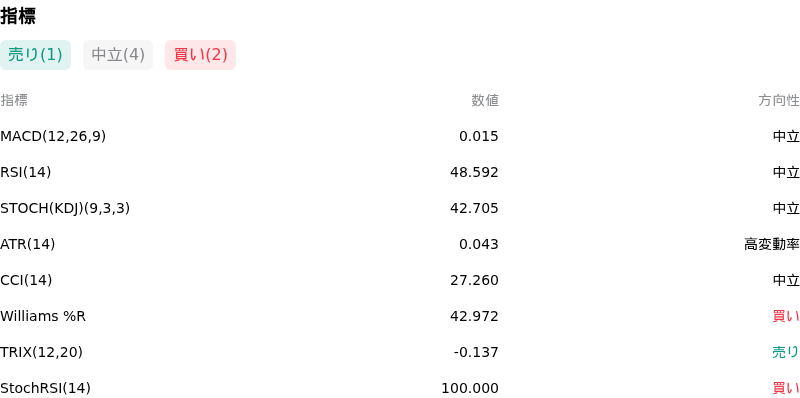Image resolution: width=800 pixels, height=398 pixels.
Task: Open the MACD(12,26,9) indicator row
Action: click(x=400, y=136)
